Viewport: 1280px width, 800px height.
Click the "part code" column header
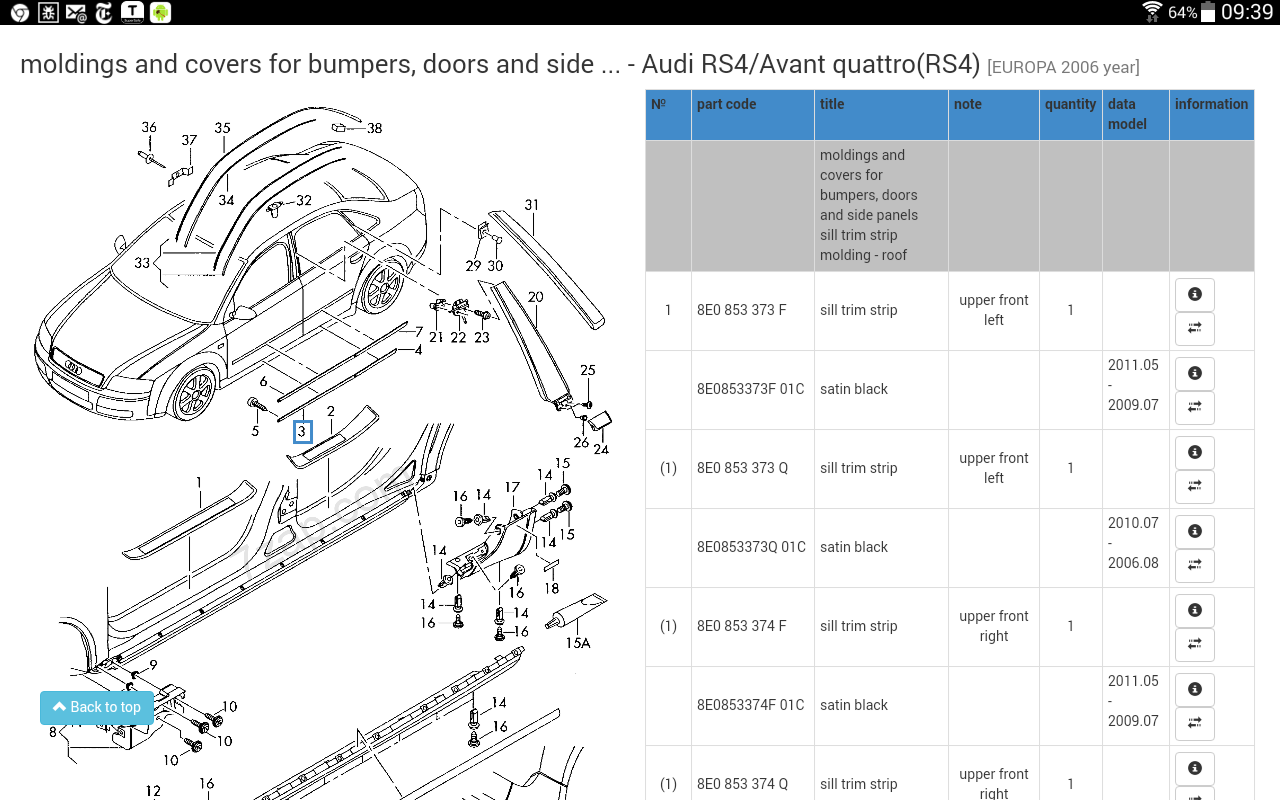click(x=727, y=104)
